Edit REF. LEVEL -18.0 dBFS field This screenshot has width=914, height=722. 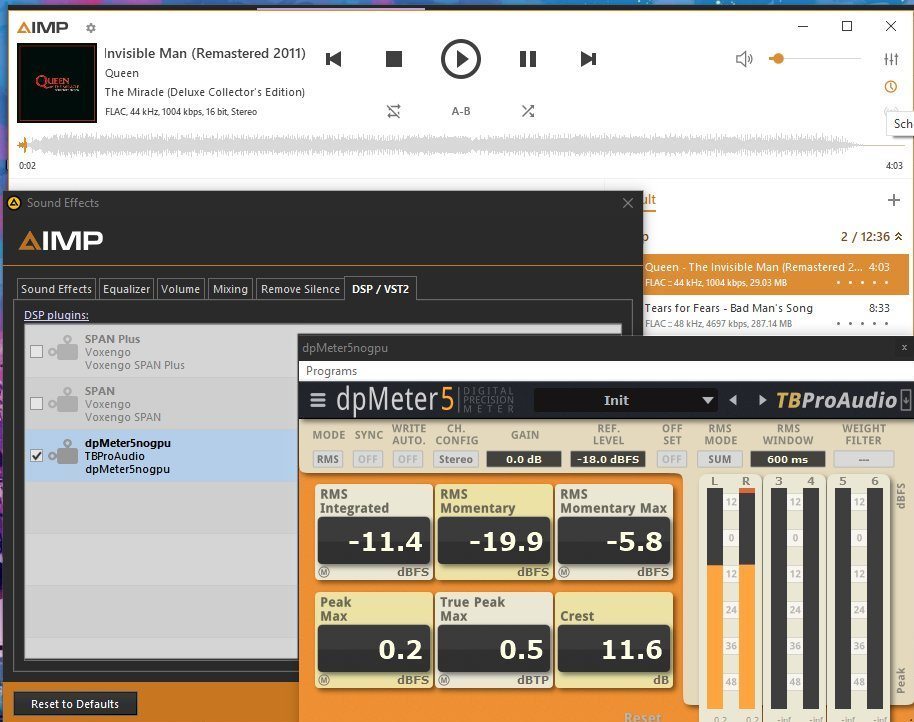pyautogui.click(x=608, y=459)
